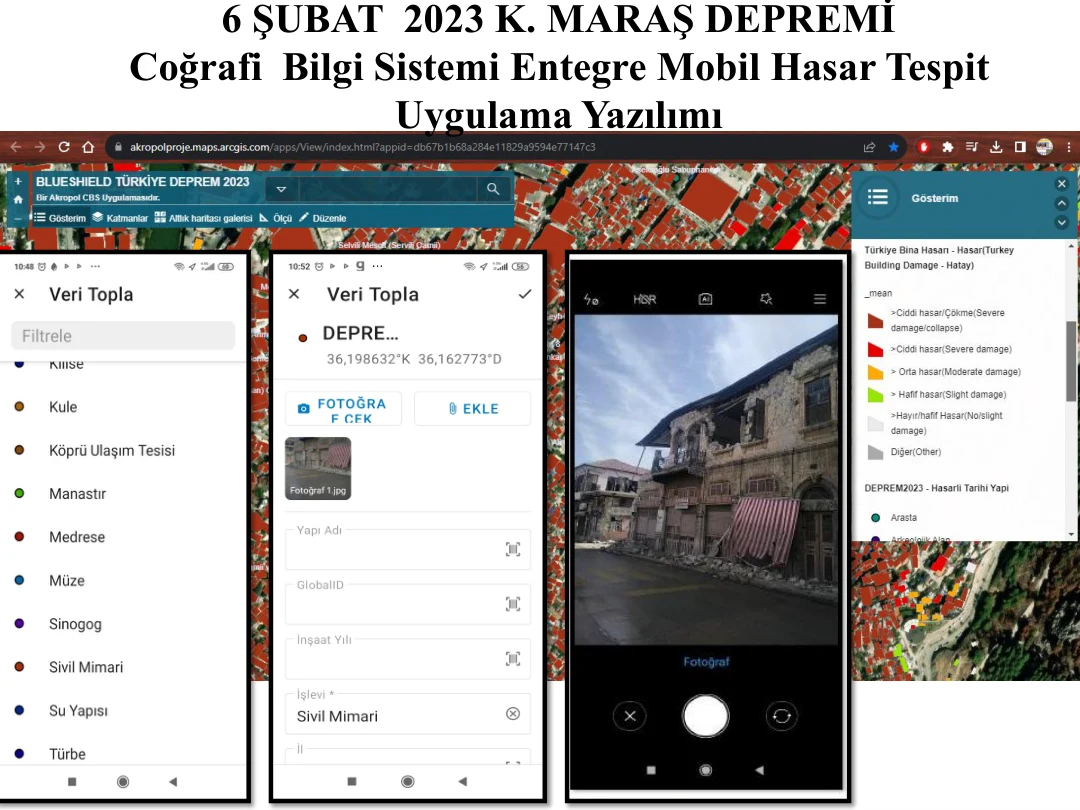Image resolution: width=1080 pixels, height=810 pixels.
Task: Expand Gösterim panel with down chevron
Action: [1061, 222]
